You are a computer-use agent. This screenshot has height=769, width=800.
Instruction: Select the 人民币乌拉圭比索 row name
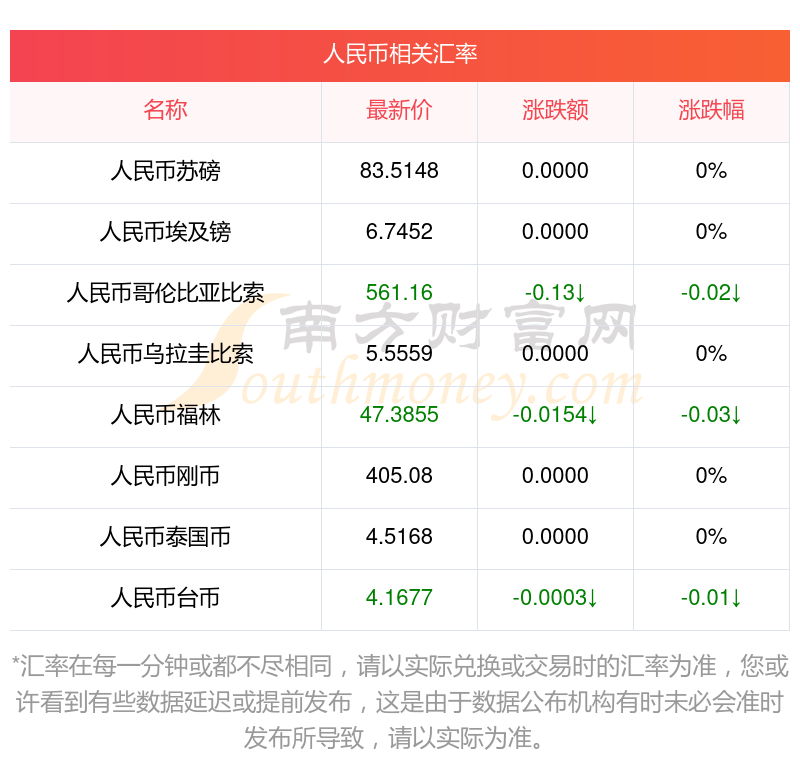tap(165, 354)
